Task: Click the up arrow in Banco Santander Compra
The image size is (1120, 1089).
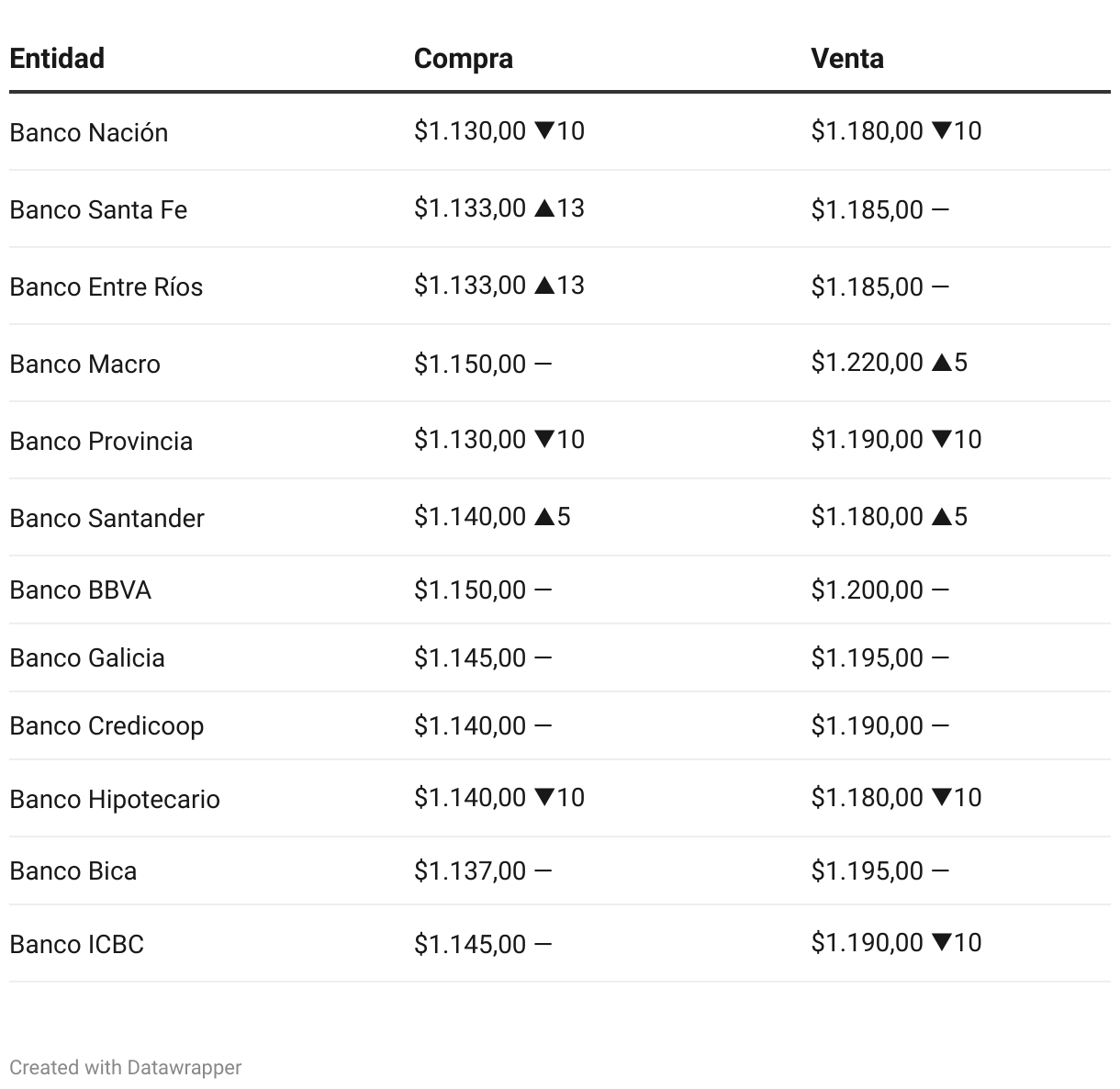Action: pyautogui.click(x=543, y=517)
